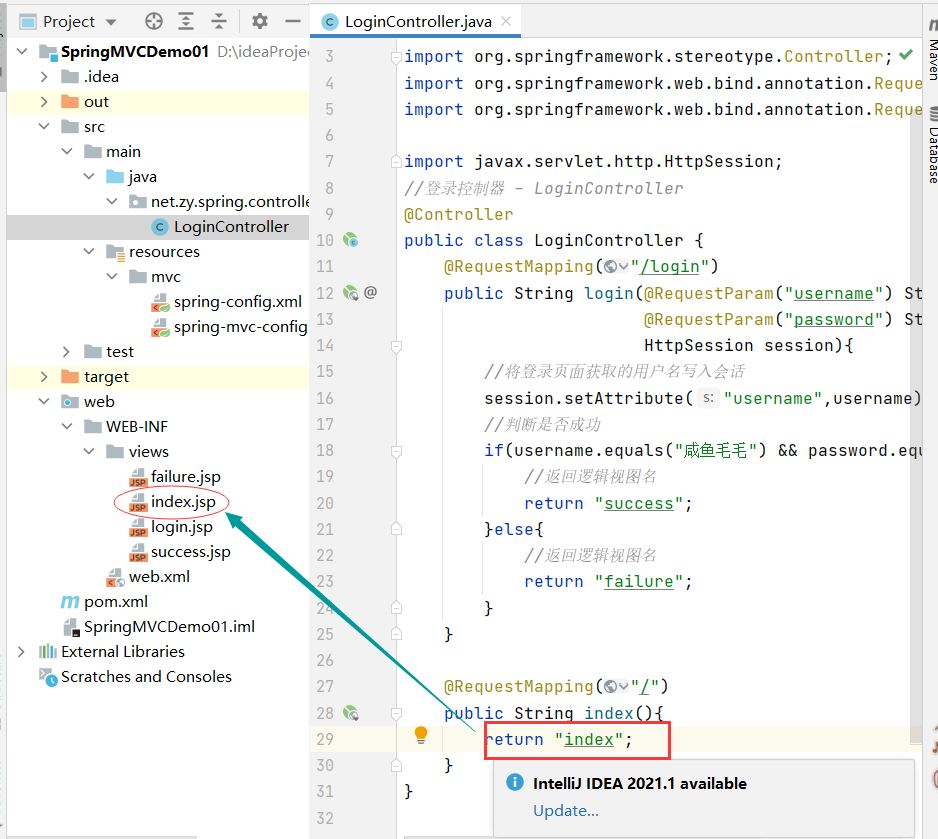Open Project panel settings gear
Image resolution: width=938 pixels, height=839 pixels.
[260, 22]
